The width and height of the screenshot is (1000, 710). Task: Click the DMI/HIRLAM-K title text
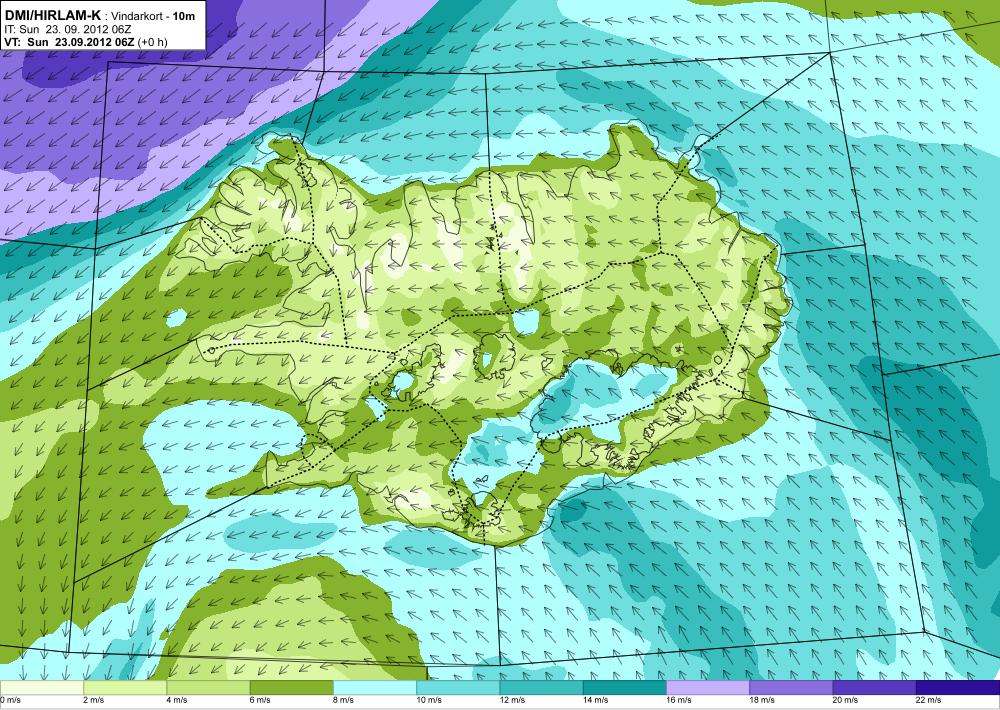[x=51, y=16]
